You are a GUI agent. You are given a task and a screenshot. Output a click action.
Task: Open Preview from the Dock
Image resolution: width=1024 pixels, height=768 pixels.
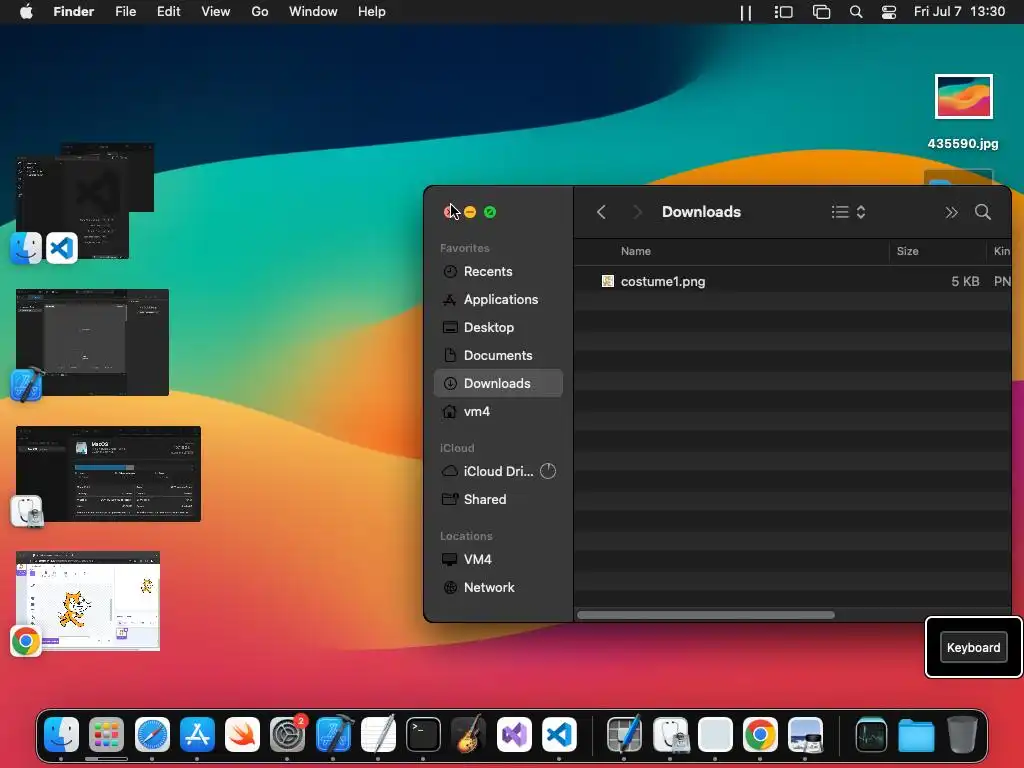point(805,735)
